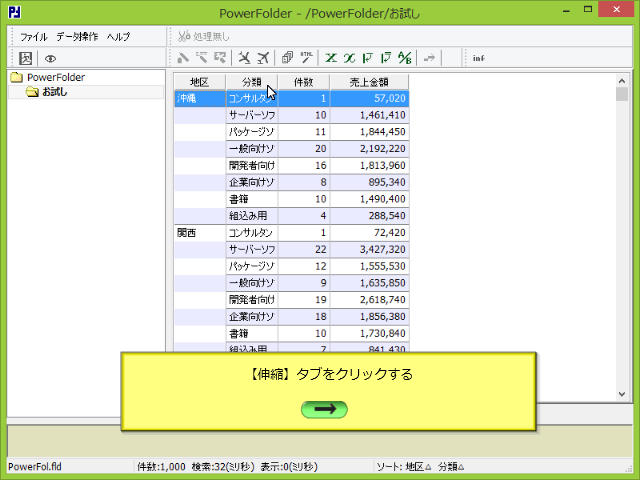Click the green A/B ratio icon

click(404, 58)
